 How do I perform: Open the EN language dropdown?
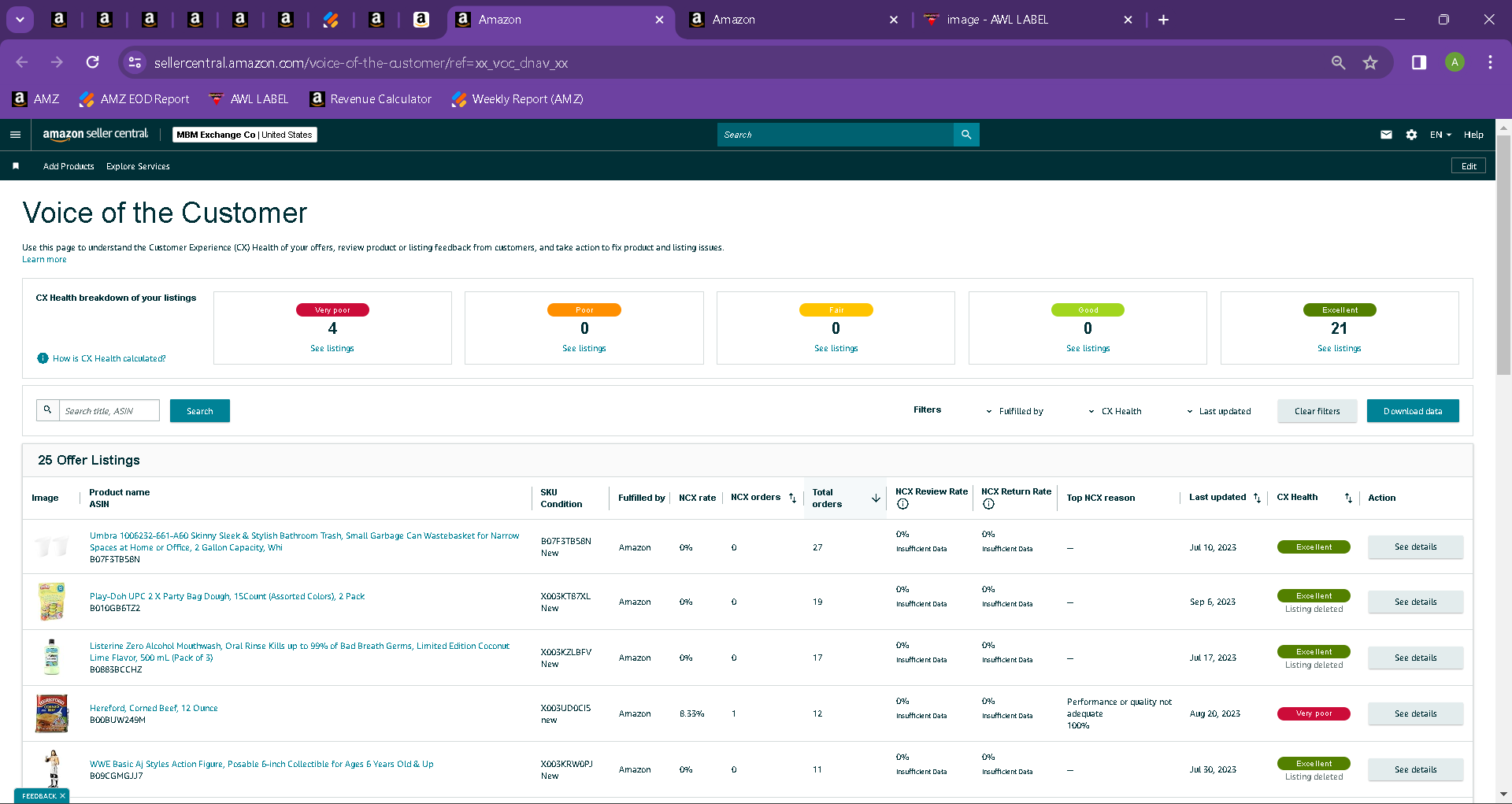tap(1440, 135)
